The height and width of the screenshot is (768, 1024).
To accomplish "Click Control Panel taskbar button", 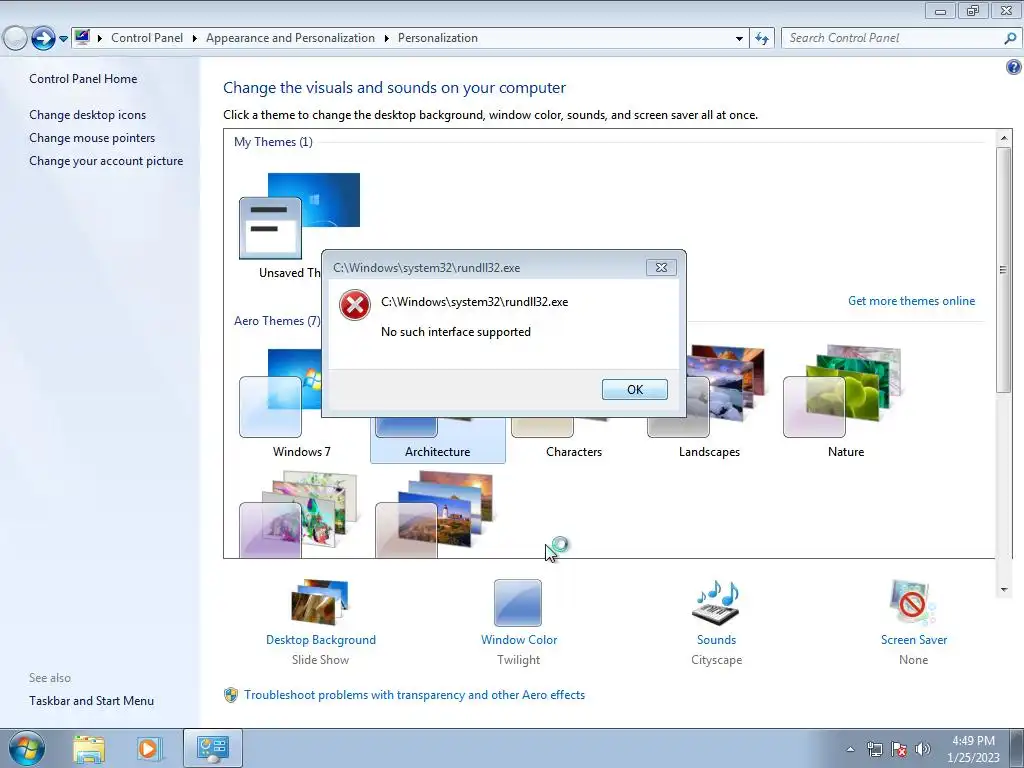I will 212,748.
